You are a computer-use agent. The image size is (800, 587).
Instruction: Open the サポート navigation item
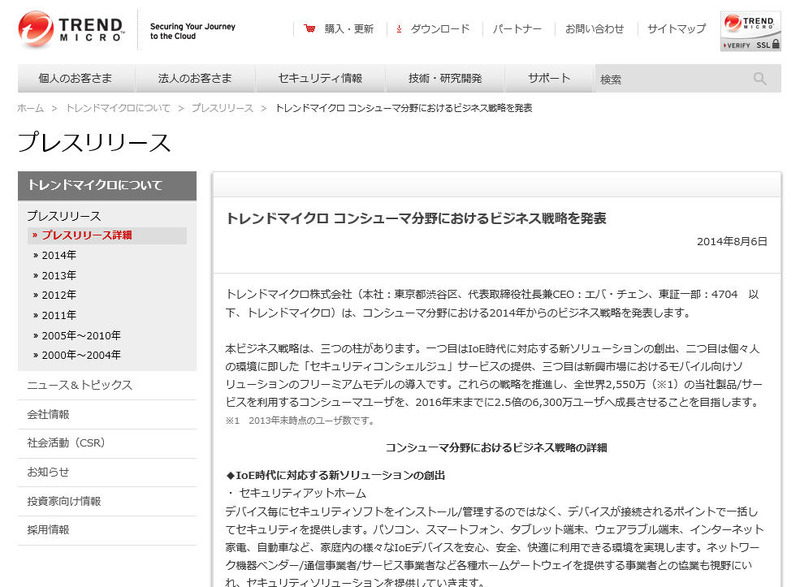pyautogui.click(x=549, y=79)
